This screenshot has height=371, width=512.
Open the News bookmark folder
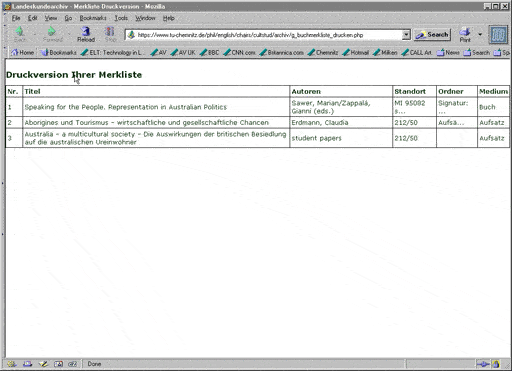click(x=448, y=53)
